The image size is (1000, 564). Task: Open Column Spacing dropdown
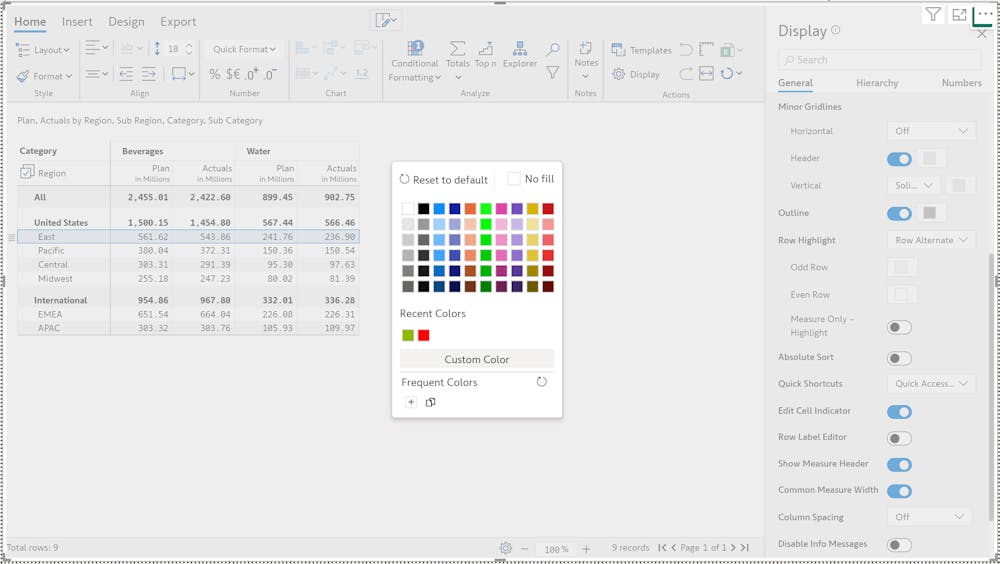click(929, 517)
